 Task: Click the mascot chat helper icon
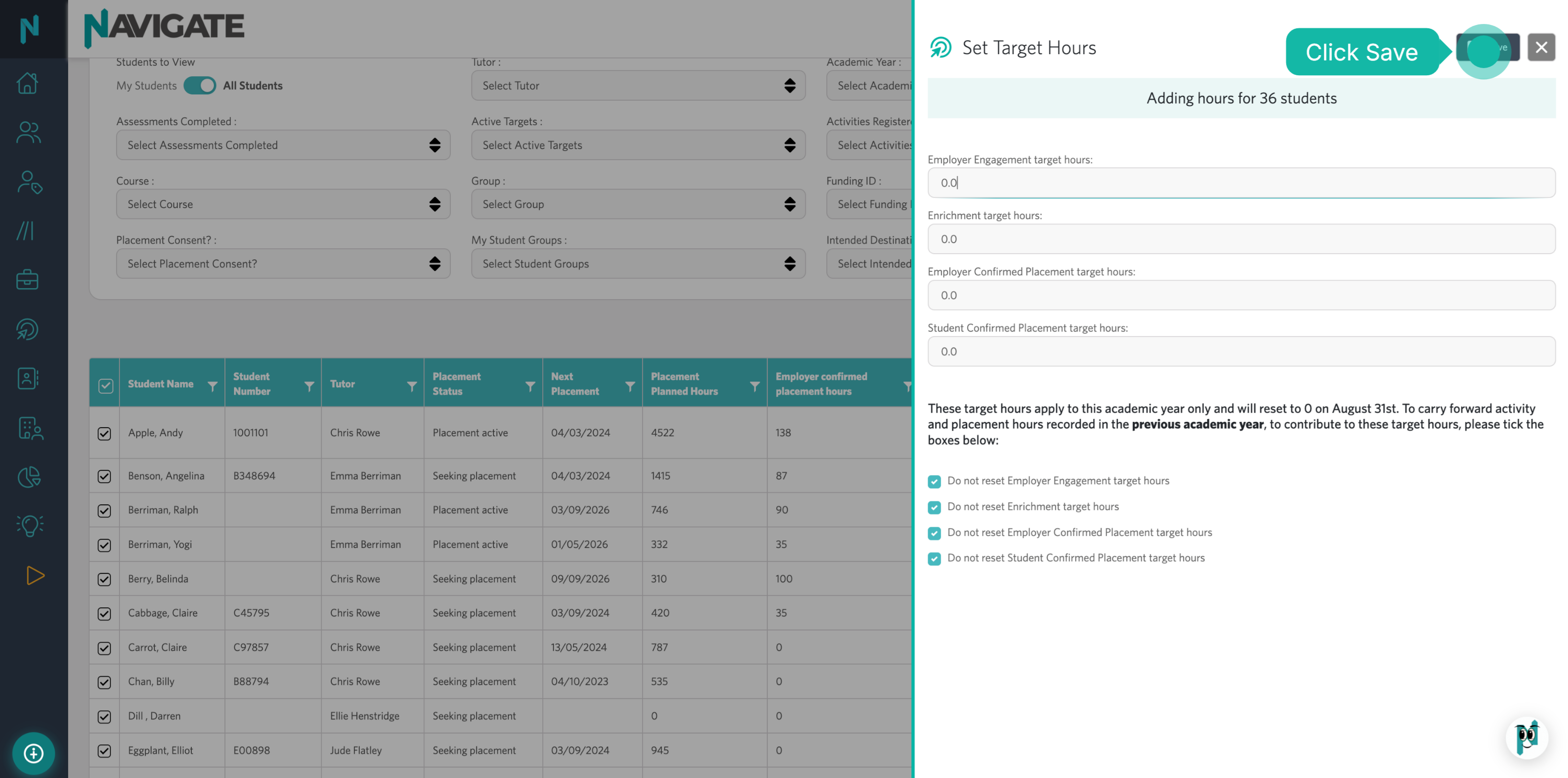click(1527, 738)
